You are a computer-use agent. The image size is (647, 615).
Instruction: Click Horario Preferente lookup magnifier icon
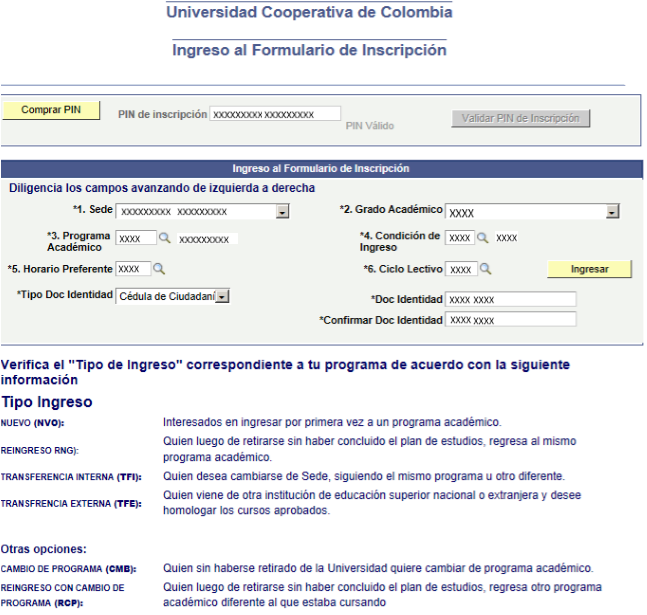159,269
